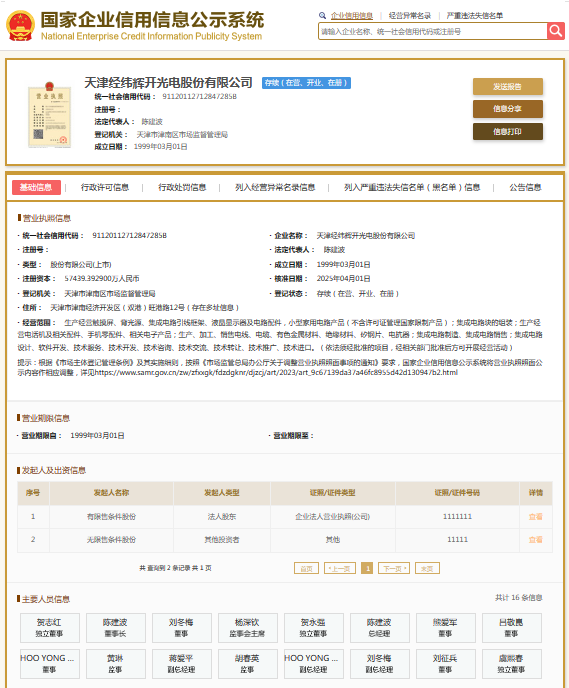Click the 有限售条件股份 table cell
This screenshot has width=569, height=688.
tap(111, 517)
